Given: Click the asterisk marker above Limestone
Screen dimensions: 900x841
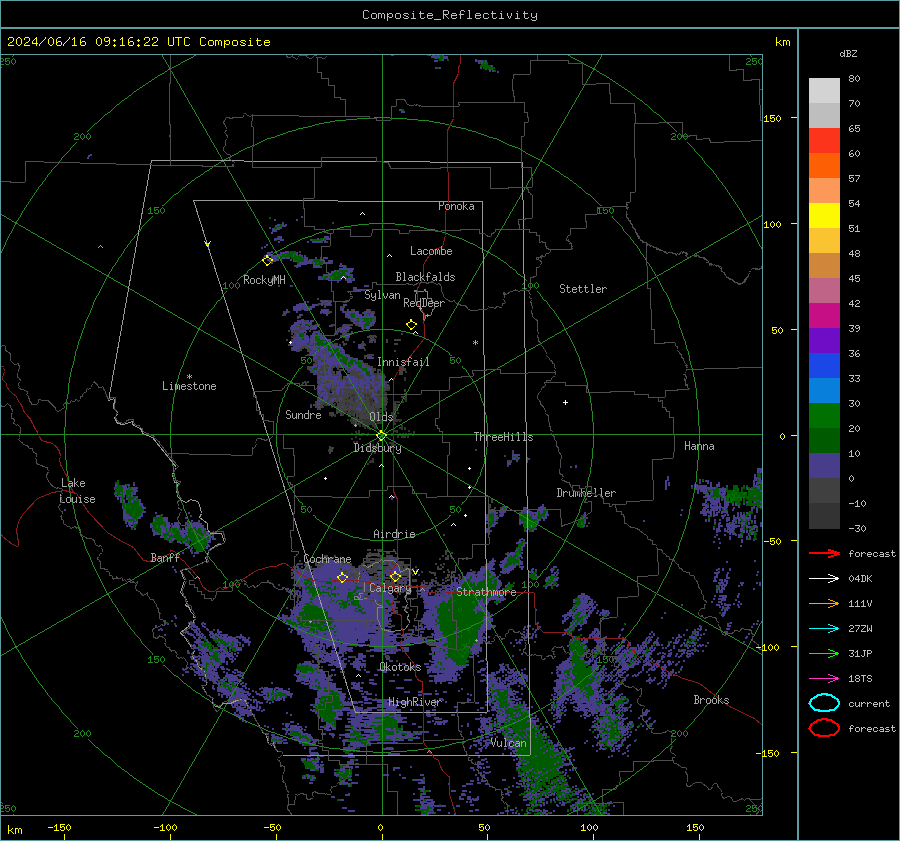Looking at the screenshot, I should pos(189,377).
